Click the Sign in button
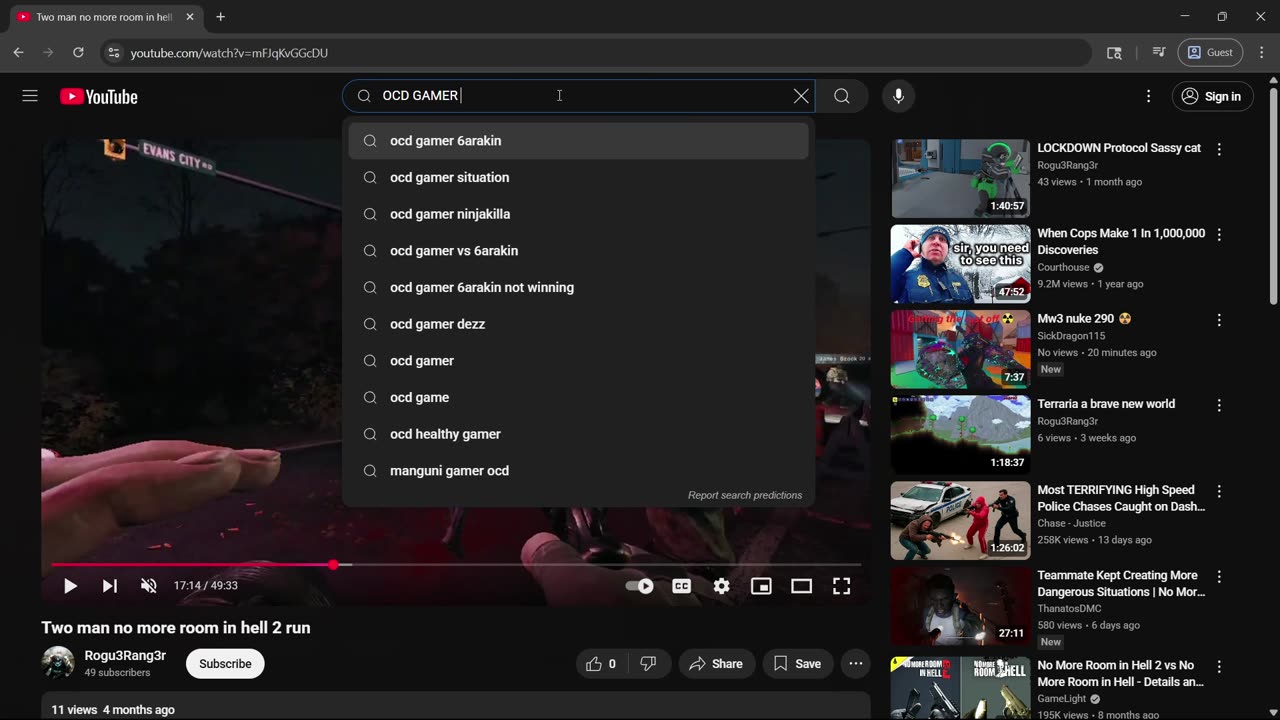Image resolution: width=1280 pixels, height=720 pixels. tap(1212, 96)
